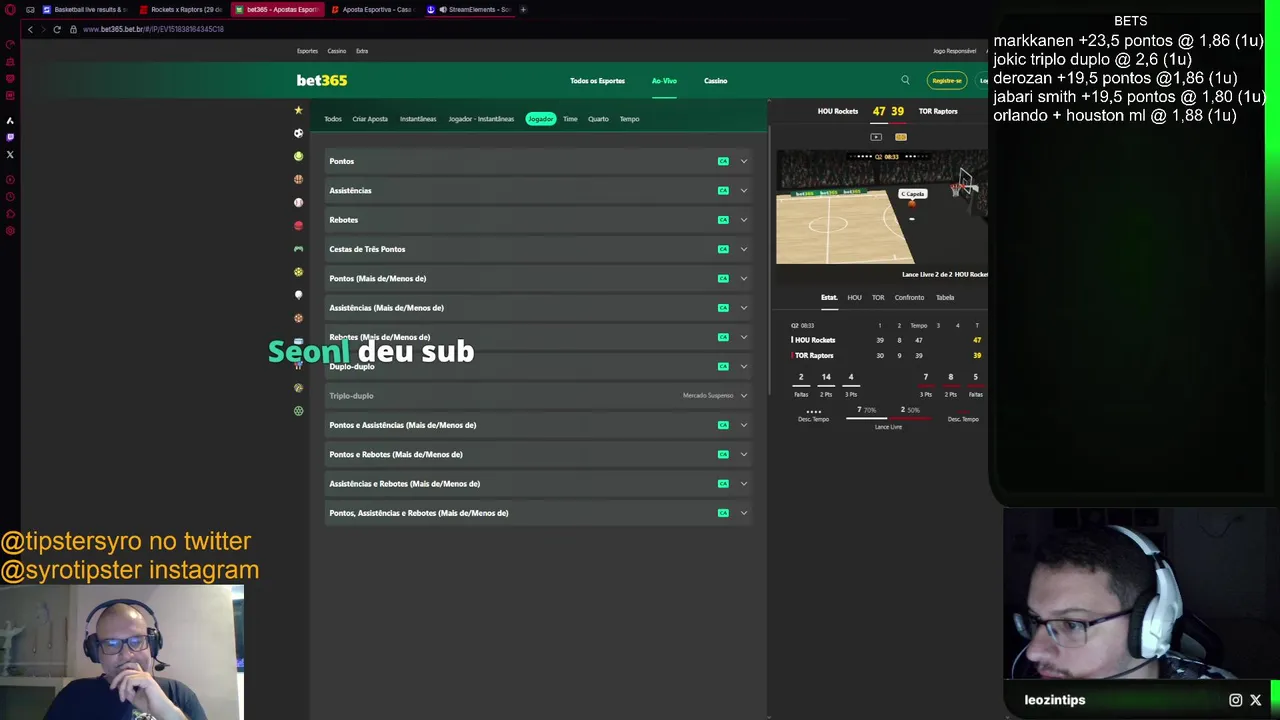
Task: Click the bet365 logo
Action: 322,80
